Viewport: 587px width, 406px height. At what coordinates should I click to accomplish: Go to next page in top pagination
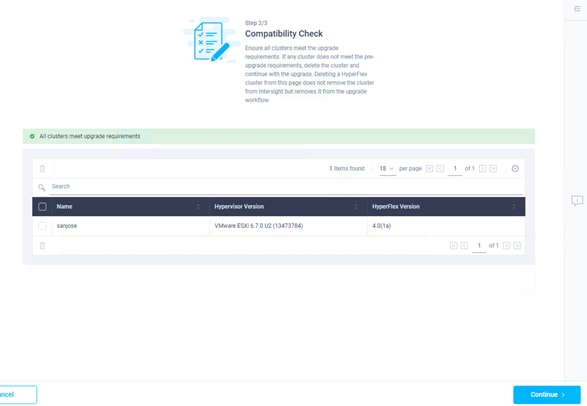(x=483, y=168)
